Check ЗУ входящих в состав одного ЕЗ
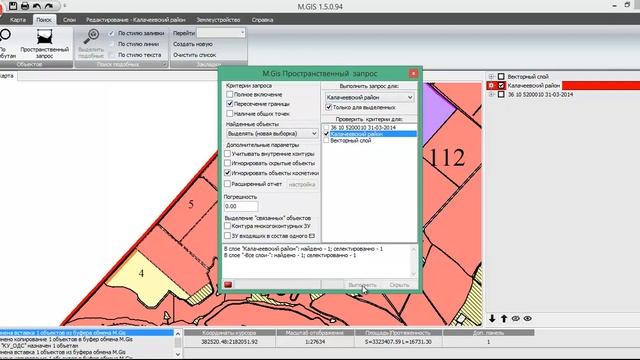 [228, 236]
